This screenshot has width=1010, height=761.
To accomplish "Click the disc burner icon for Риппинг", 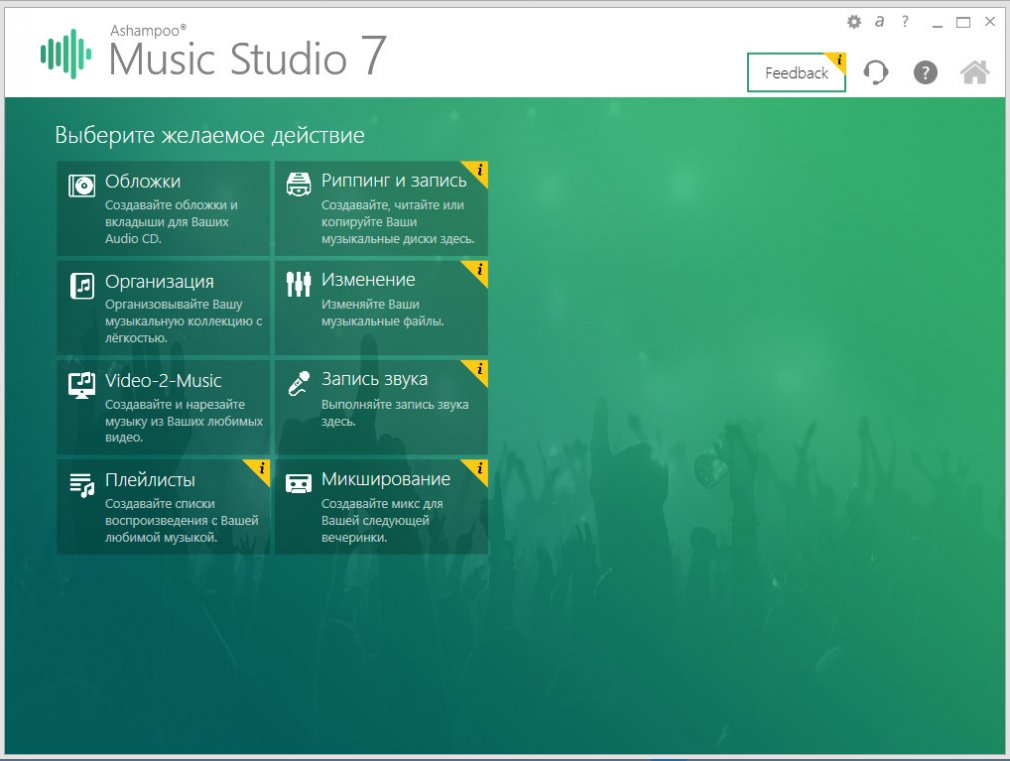I will 298,185.
